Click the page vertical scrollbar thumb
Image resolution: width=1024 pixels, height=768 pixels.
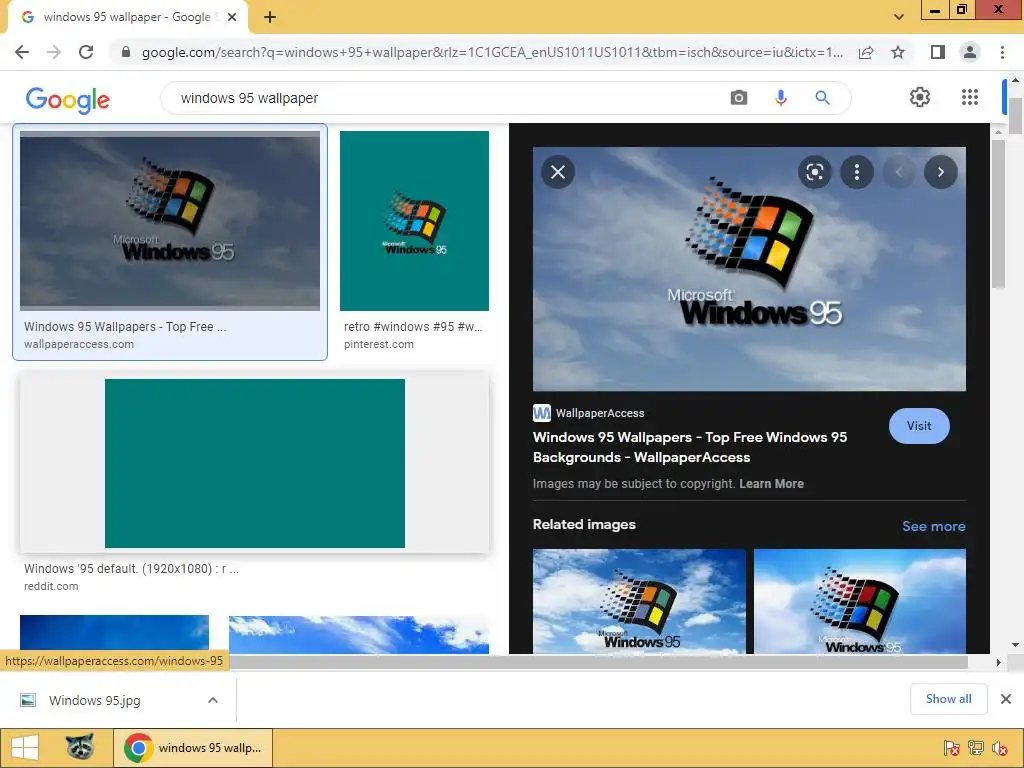1016,117
